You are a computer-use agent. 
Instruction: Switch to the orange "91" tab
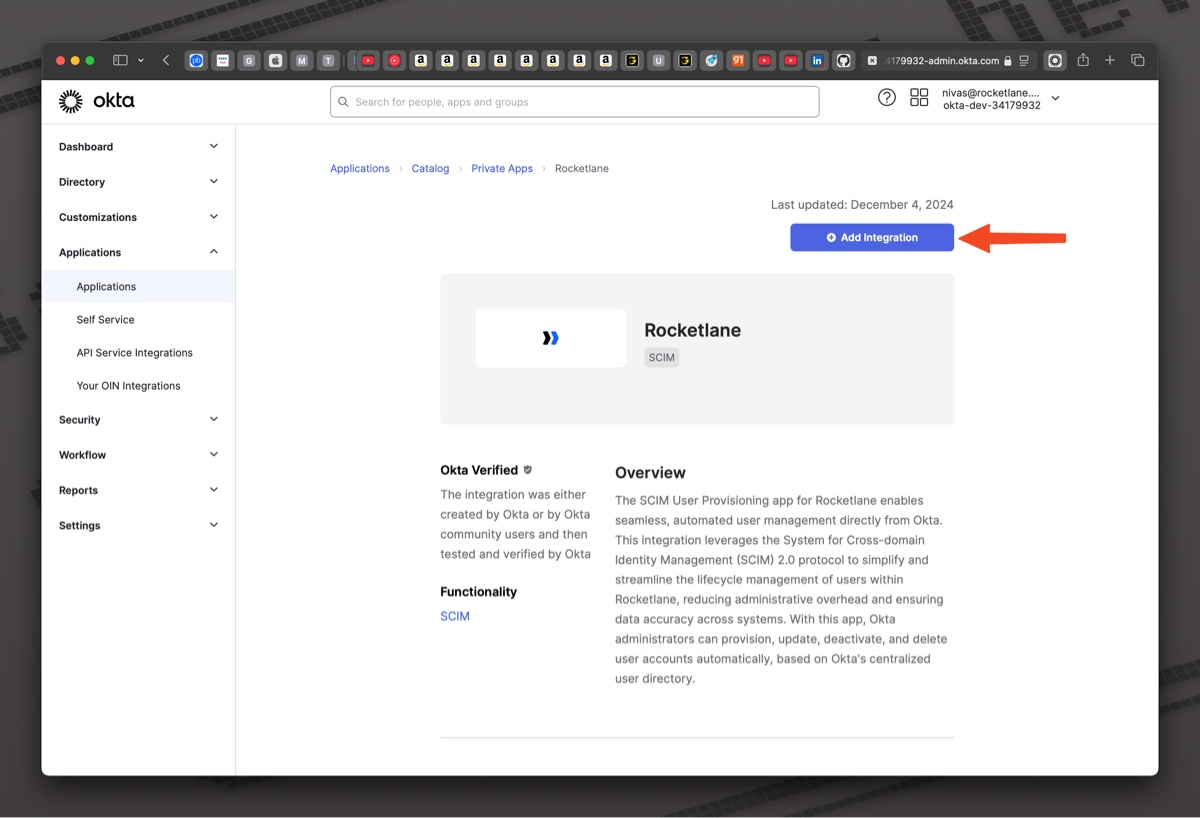point(738,60)
